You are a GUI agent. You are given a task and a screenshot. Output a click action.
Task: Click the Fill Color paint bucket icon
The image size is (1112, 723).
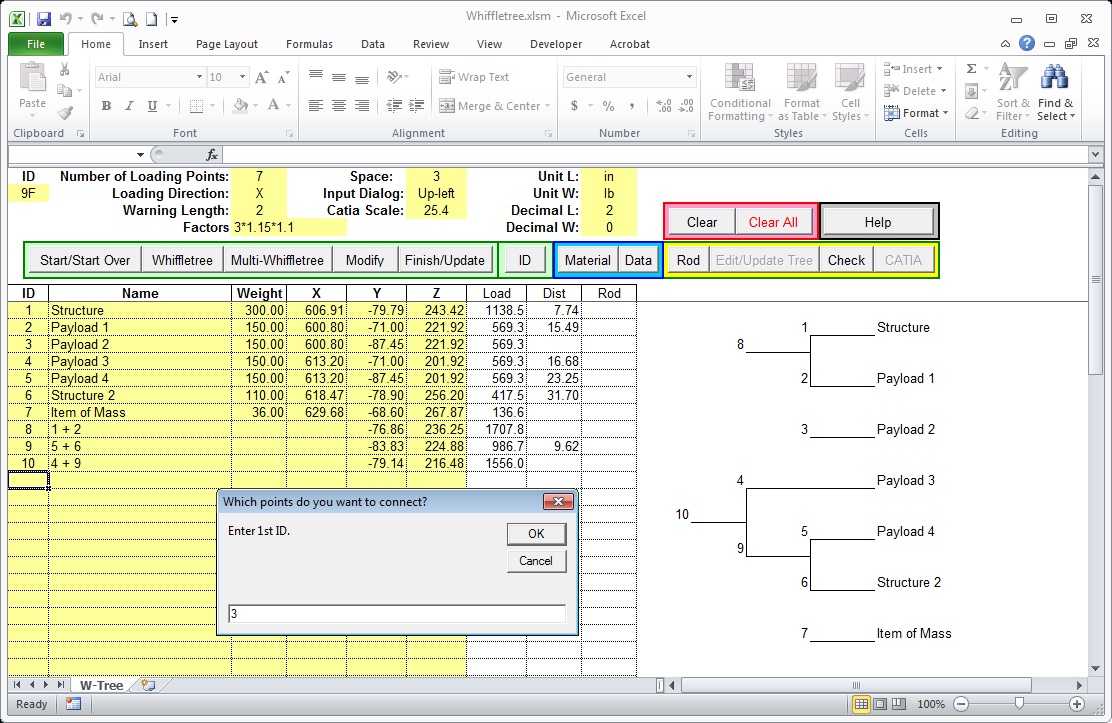point(240,106)
